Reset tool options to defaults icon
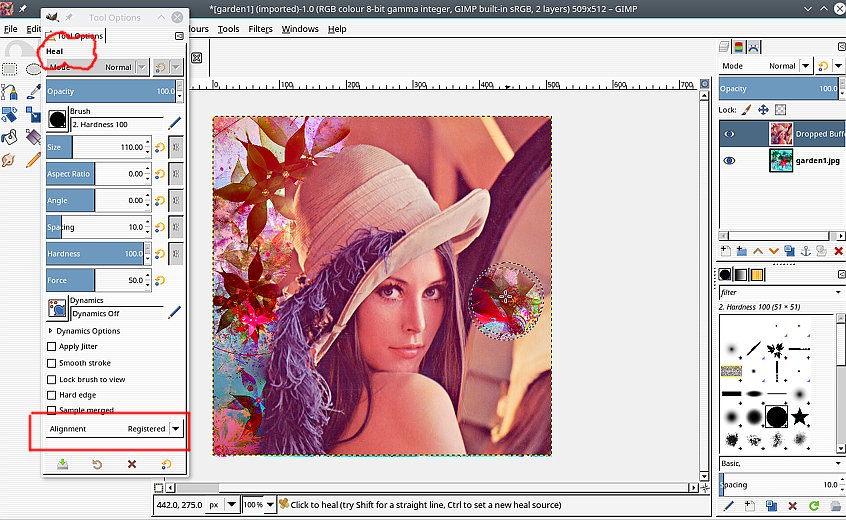This screenshot has height=520, width=846. [x=166, y=464]
